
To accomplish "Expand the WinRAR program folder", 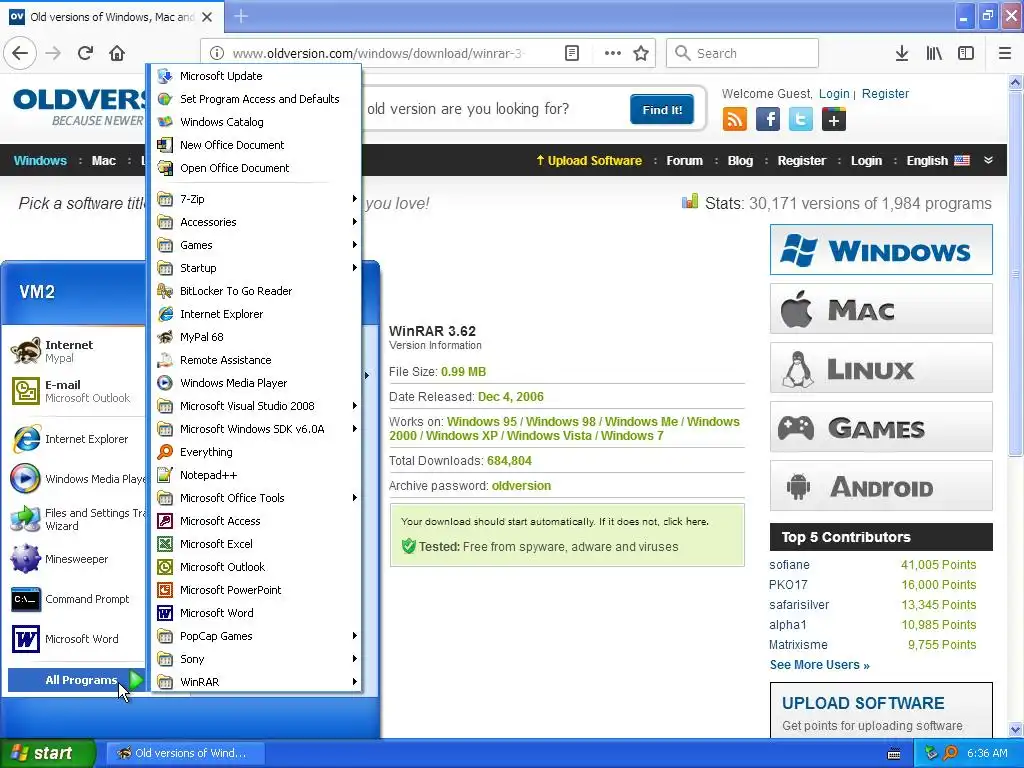I will pyautogui.click(x=257, y=682).
